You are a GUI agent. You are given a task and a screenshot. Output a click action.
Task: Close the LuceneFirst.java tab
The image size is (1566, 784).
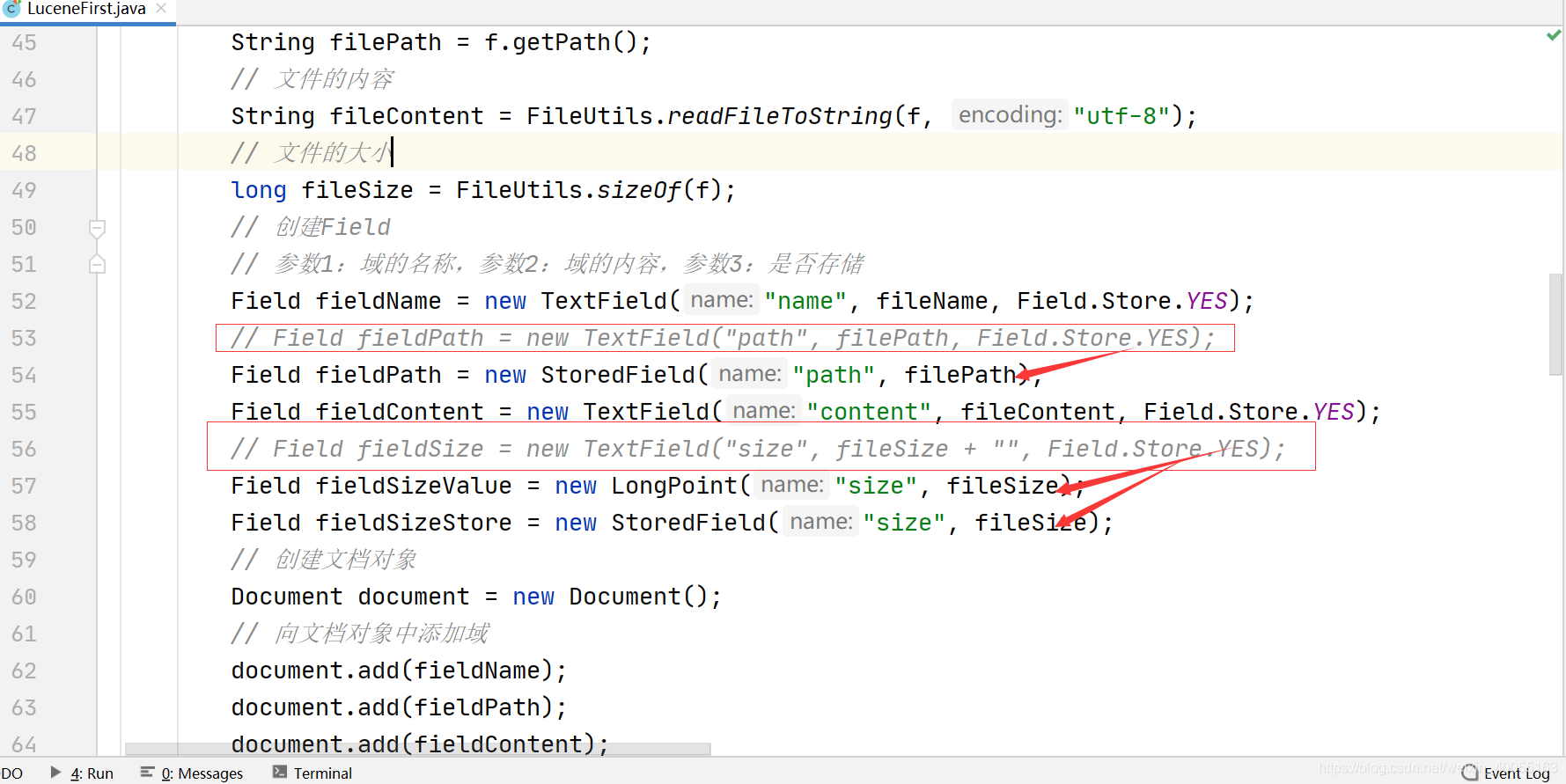click(161, 8)
